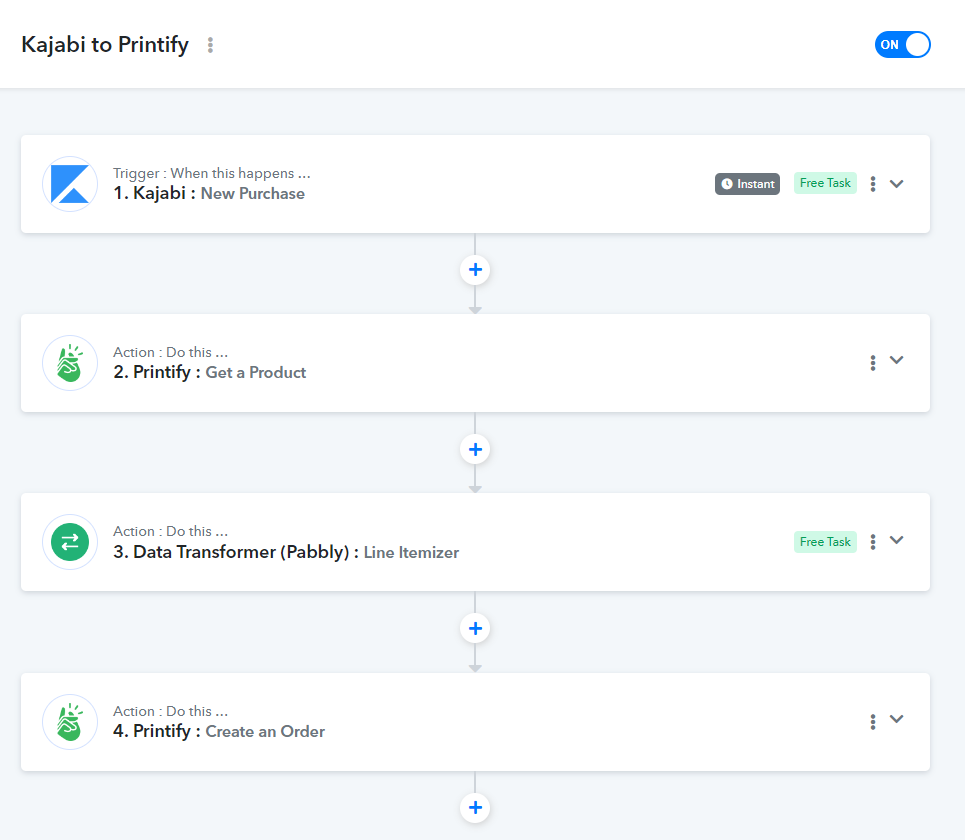The image size is (965, 840).
Task: Click '2. Printify : Get a Product' text
Action: pos(209,372)
